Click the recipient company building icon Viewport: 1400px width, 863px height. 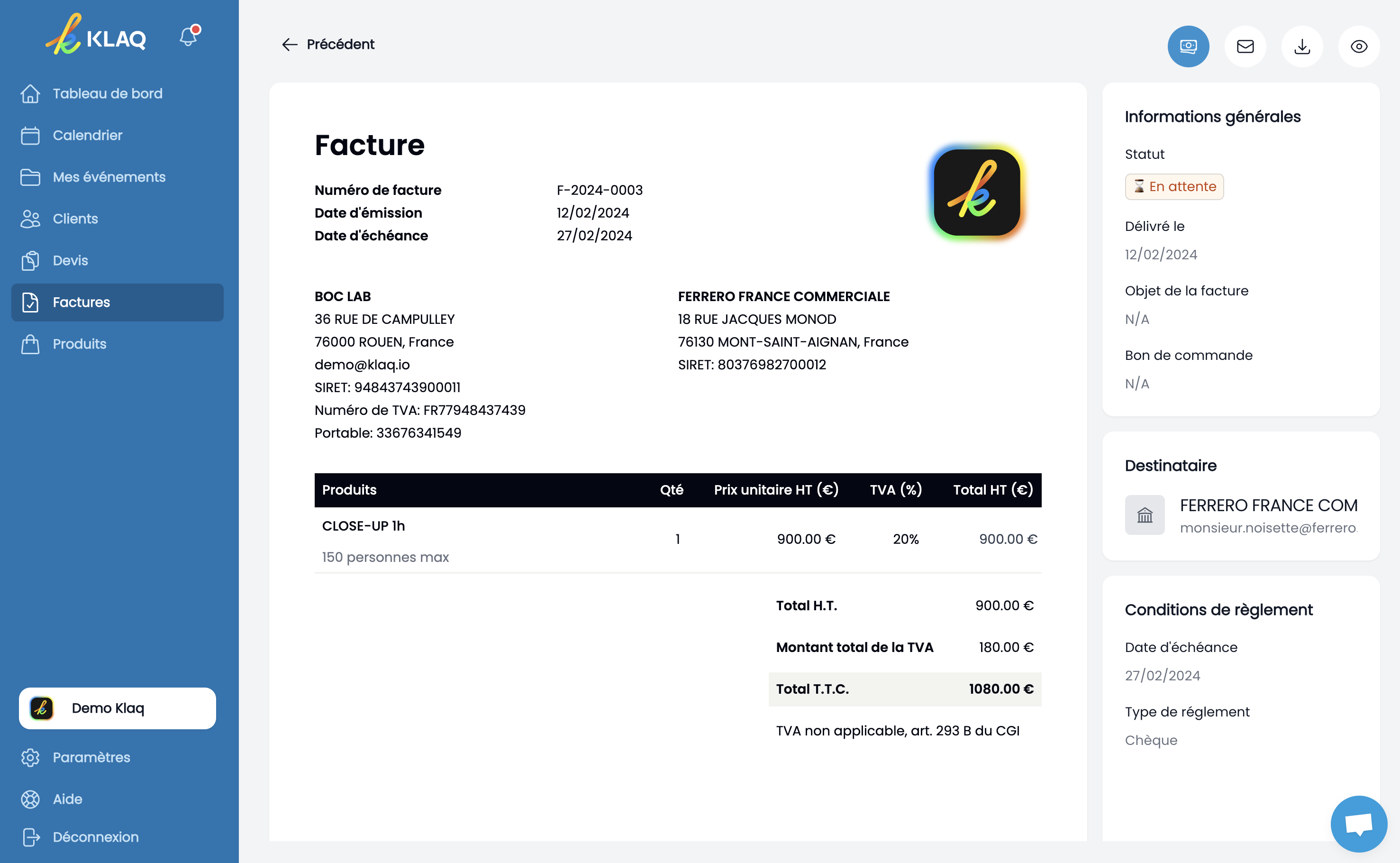coord(1145,515)
